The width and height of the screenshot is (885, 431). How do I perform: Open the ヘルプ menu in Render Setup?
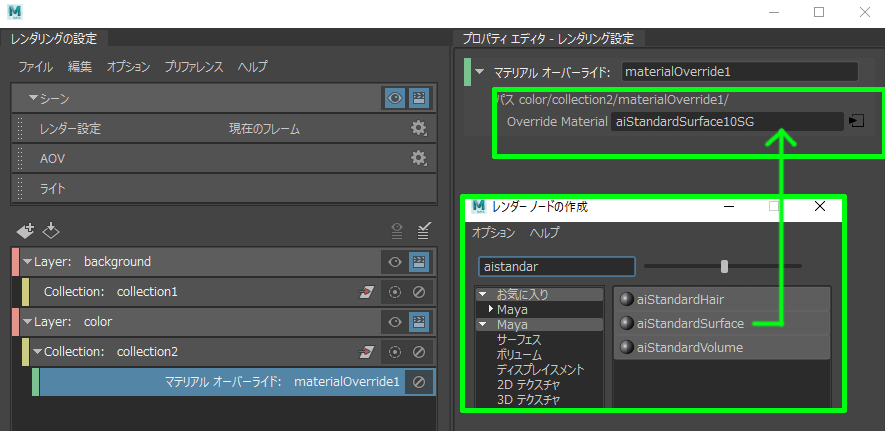coord(252,67)
